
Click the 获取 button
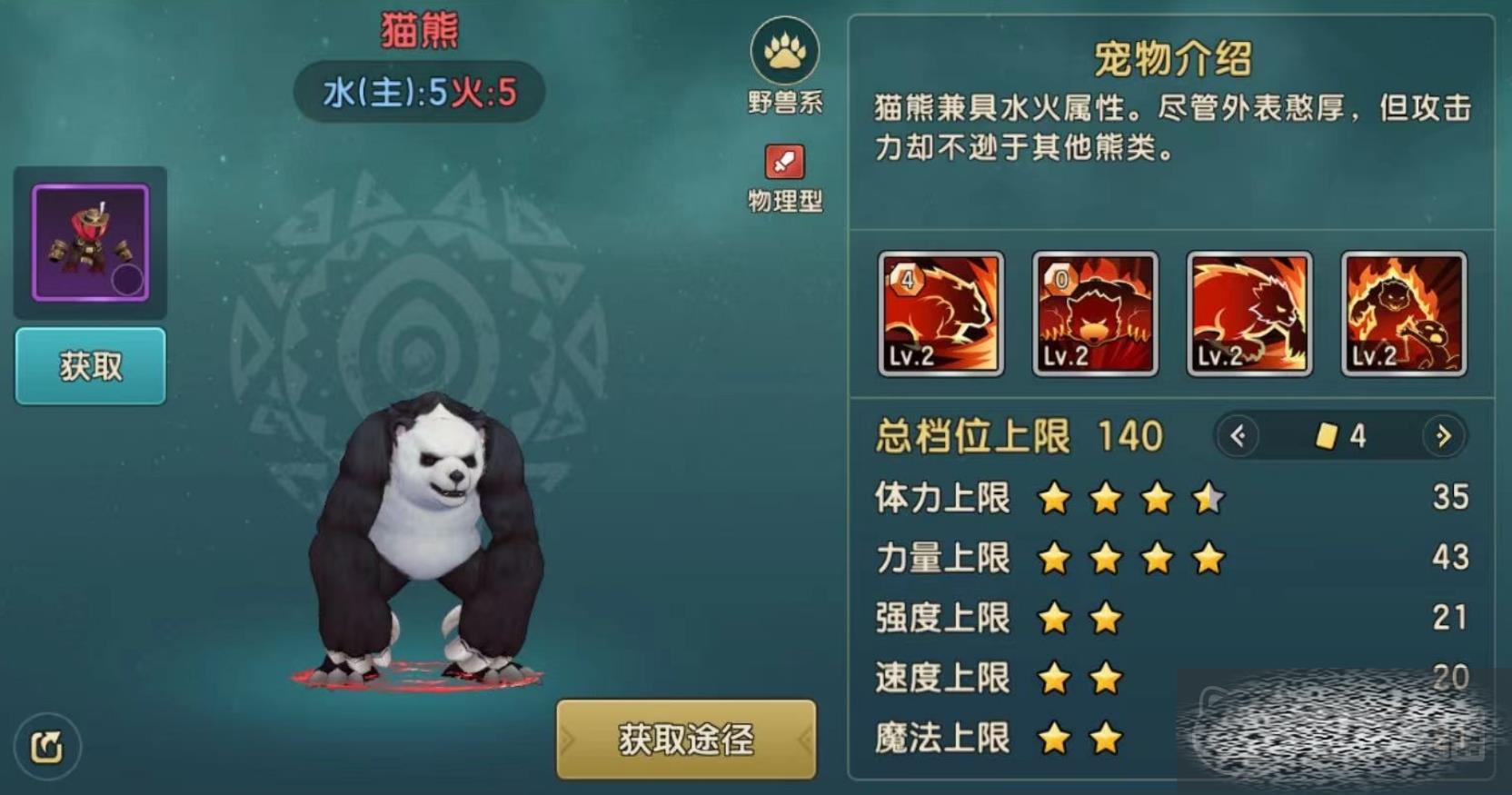90,366
